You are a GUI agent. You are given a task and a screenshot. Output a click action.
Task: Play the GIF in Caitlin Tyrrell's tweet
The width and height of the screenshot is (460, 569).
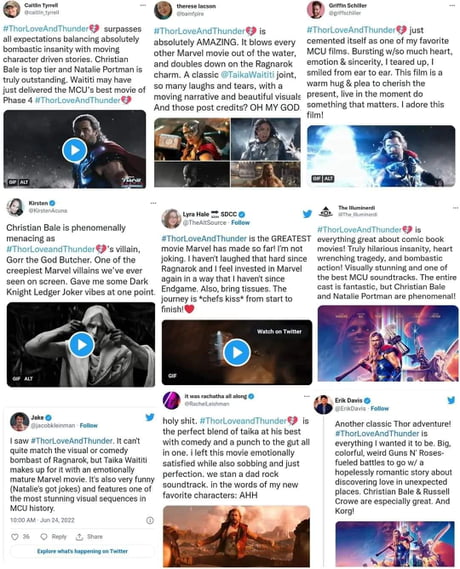74,150
